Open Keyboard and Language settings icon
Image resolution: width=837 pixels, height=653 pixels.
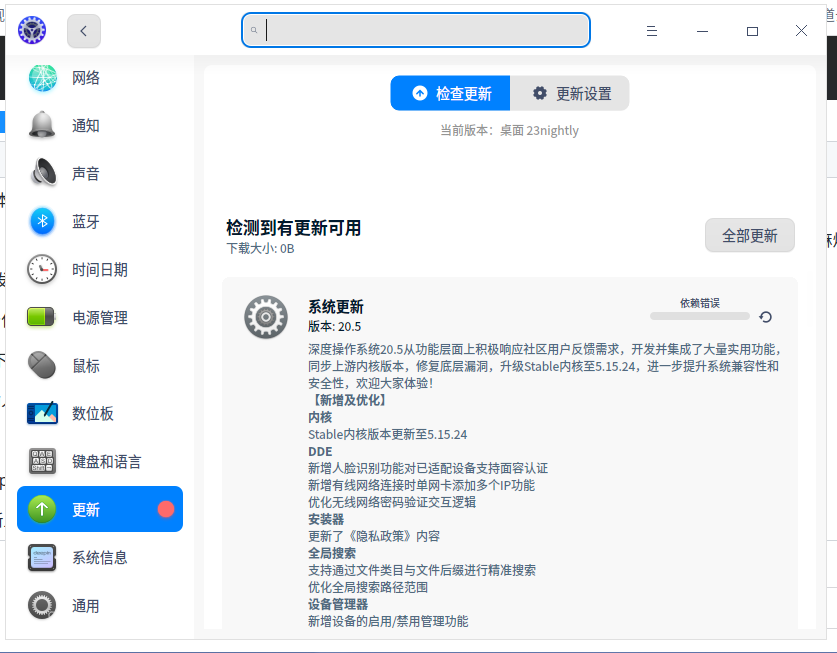coord(41,461)
